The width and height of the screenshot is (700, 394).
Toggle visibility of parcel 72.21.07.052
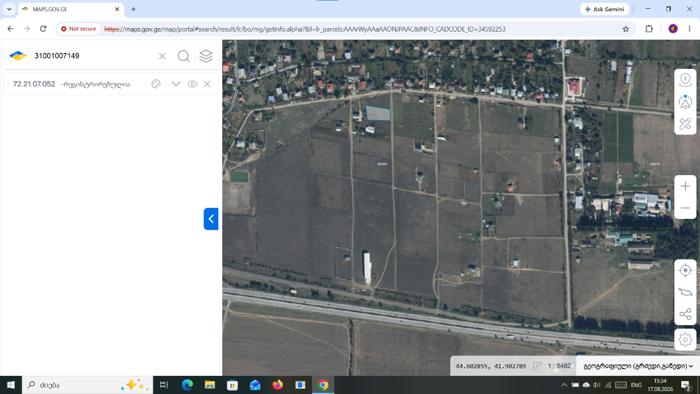coord(192,84)
